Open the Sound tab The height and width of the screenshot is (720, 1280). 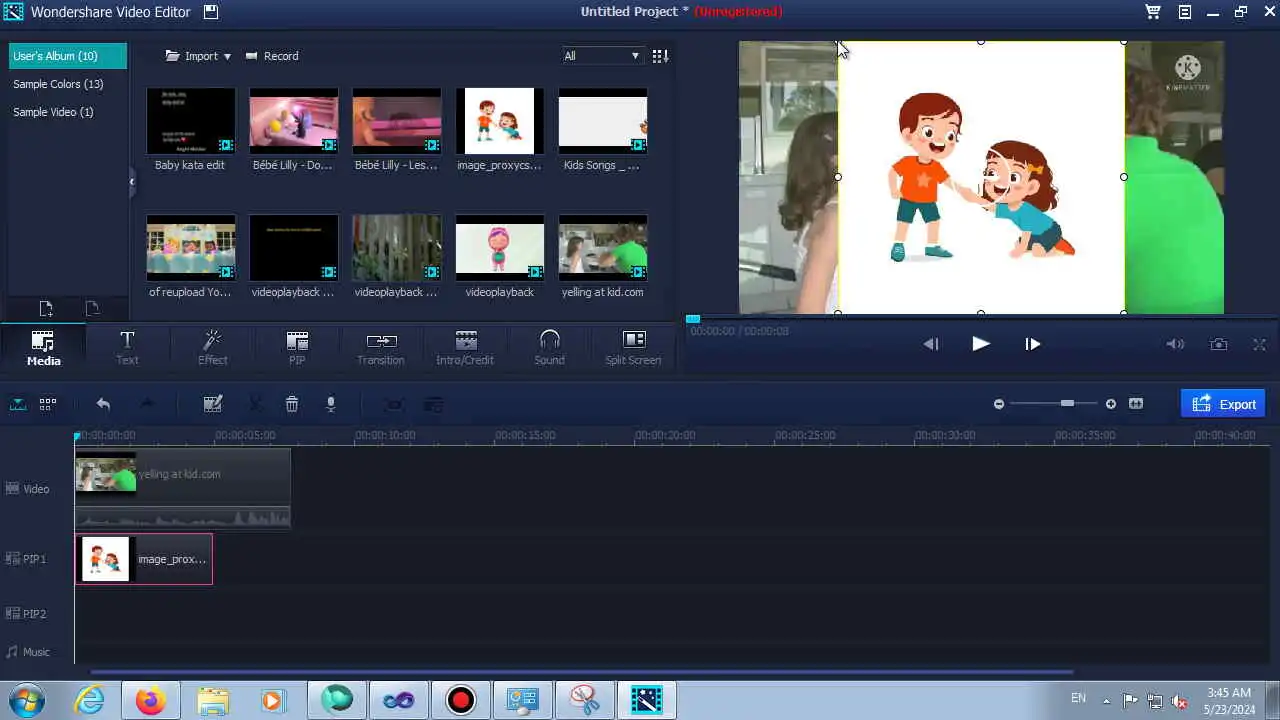549,347
